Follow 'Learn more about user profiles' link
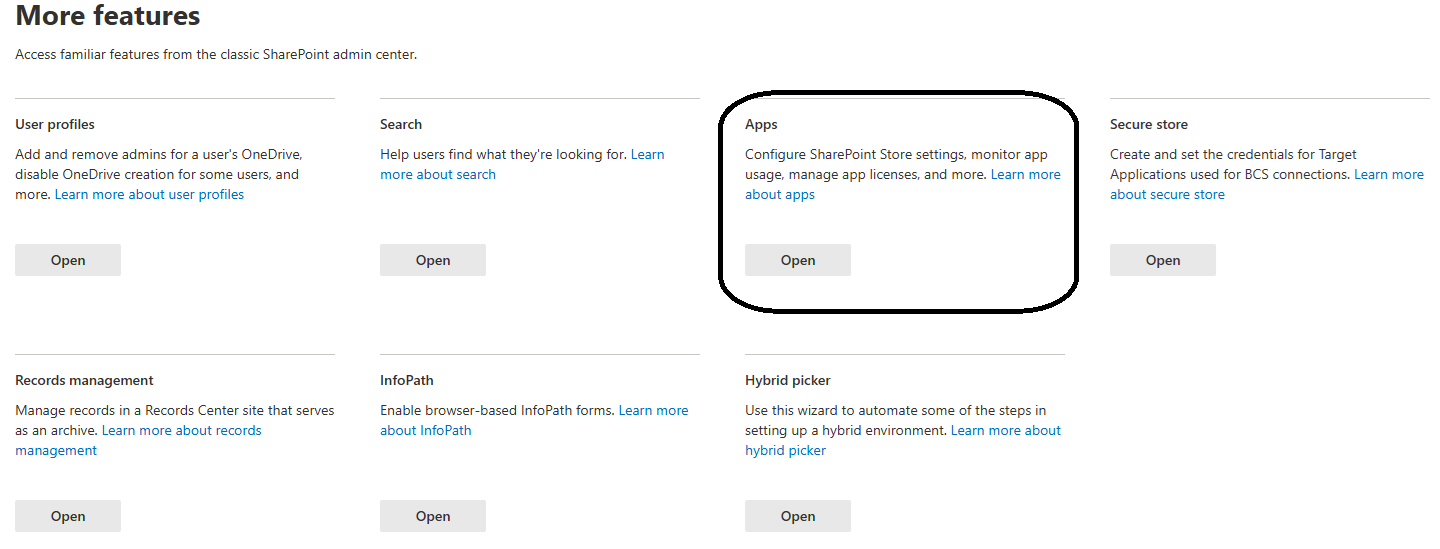Screen dimensions: 1440x549 tap(149, 194)
